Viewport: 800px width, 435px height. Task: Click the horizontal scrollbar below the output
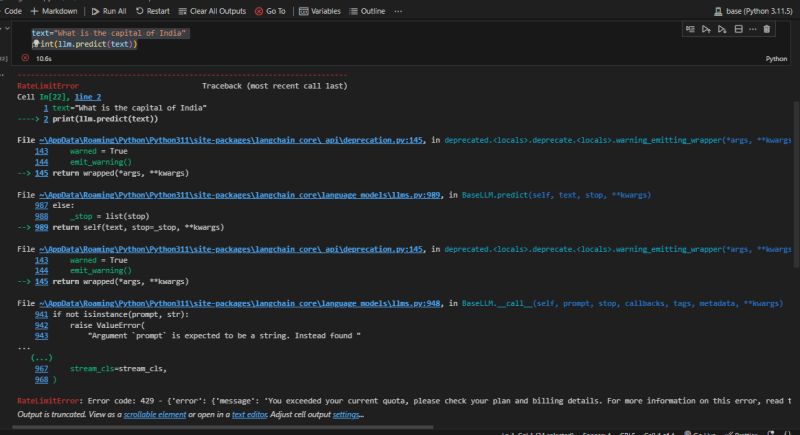tap(223, 427)
